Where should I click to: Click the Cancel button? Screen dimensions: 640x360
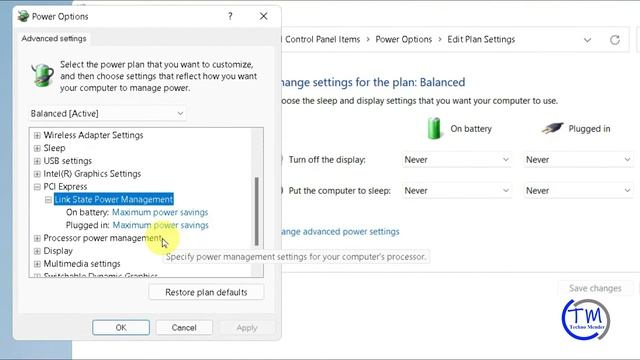click(184, 327)
